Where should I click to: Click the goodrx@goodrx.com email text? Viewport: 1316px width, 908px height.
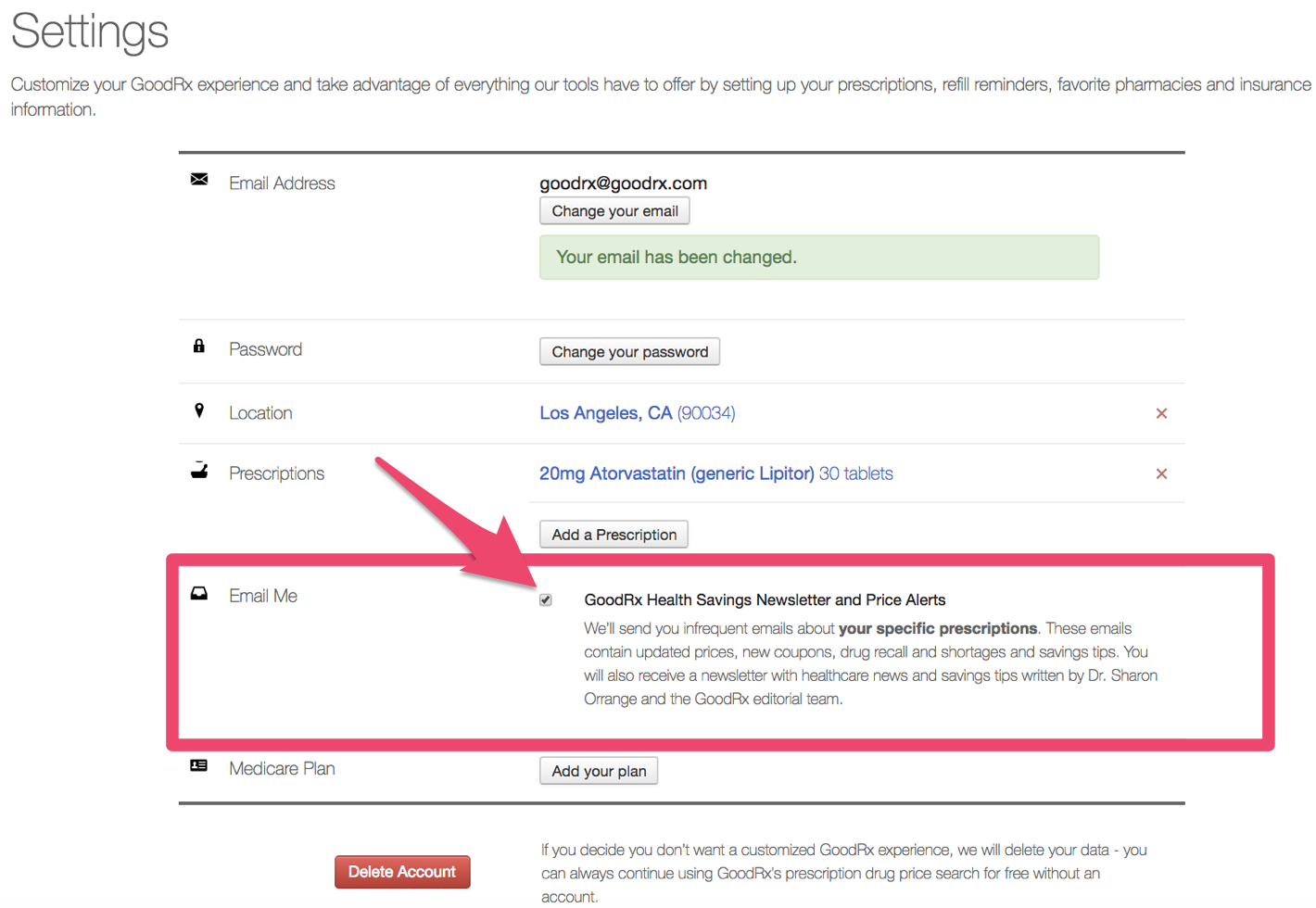coord(624,183)
